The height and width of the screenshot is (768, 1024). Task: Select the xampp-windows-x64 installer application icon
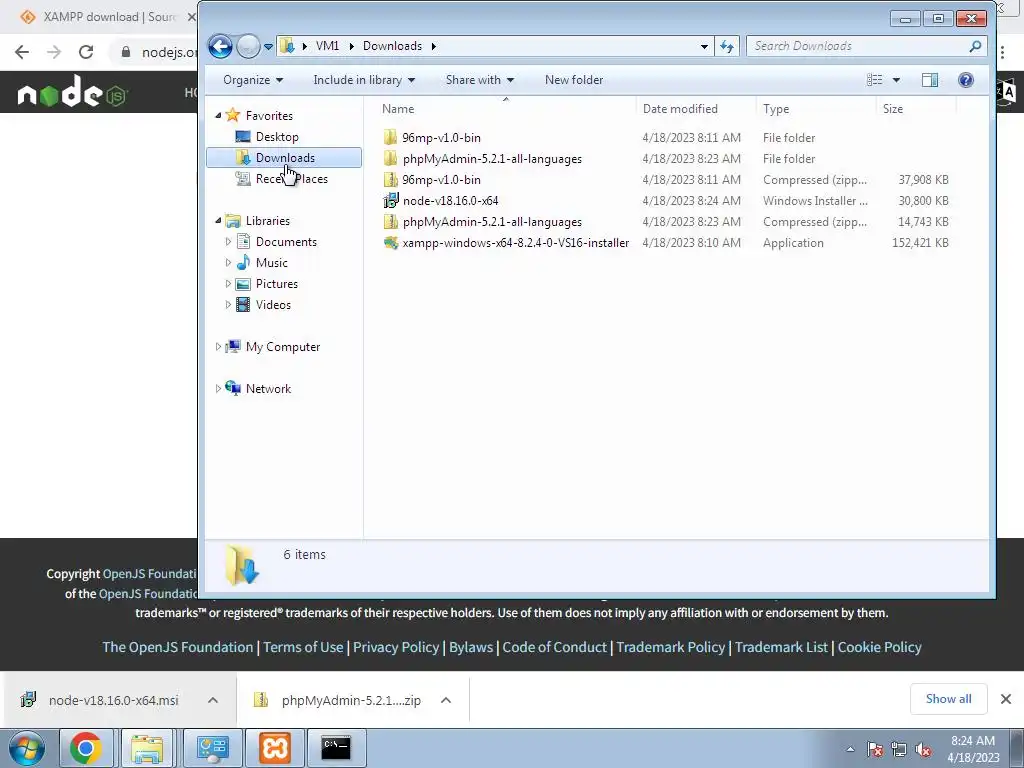[391, 243]
